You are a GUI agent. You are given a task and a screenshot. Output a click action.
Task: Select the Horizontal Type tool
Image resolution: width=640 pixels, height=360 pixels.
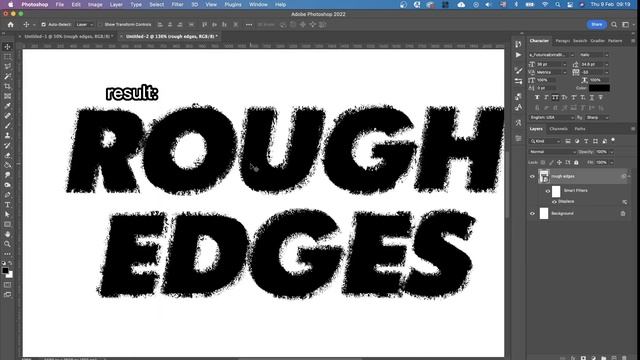[7, 204]
